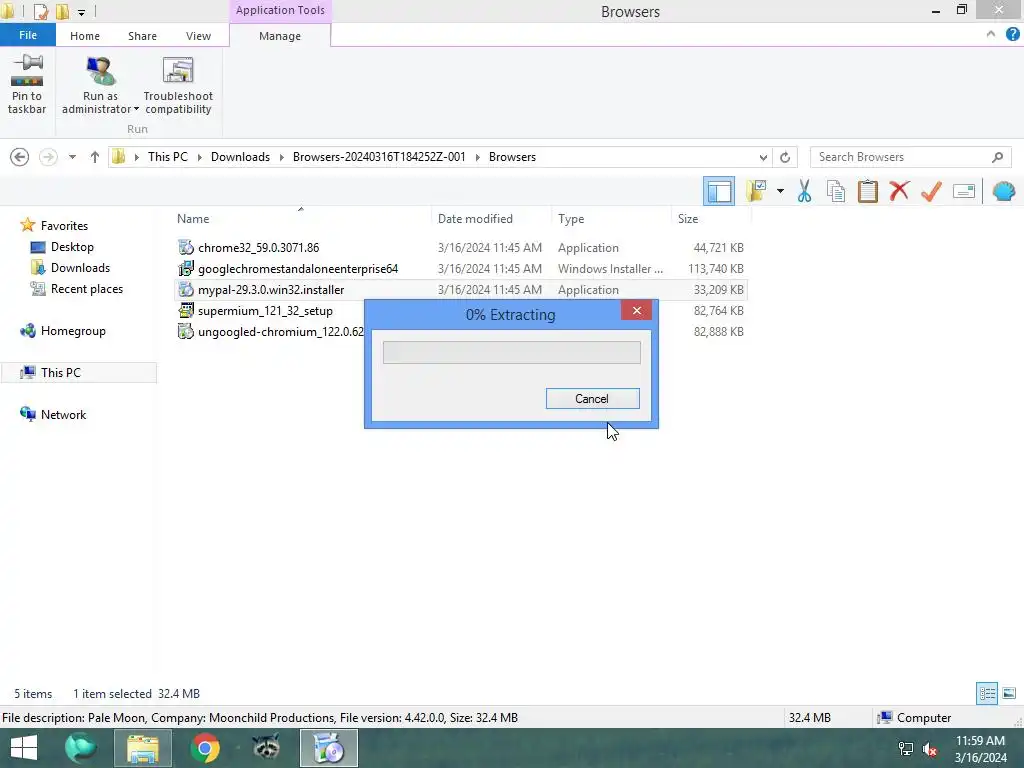The image size is (1024, 768).
Task: Click Pin to taskbar icon
Action: tap(27, 85)
